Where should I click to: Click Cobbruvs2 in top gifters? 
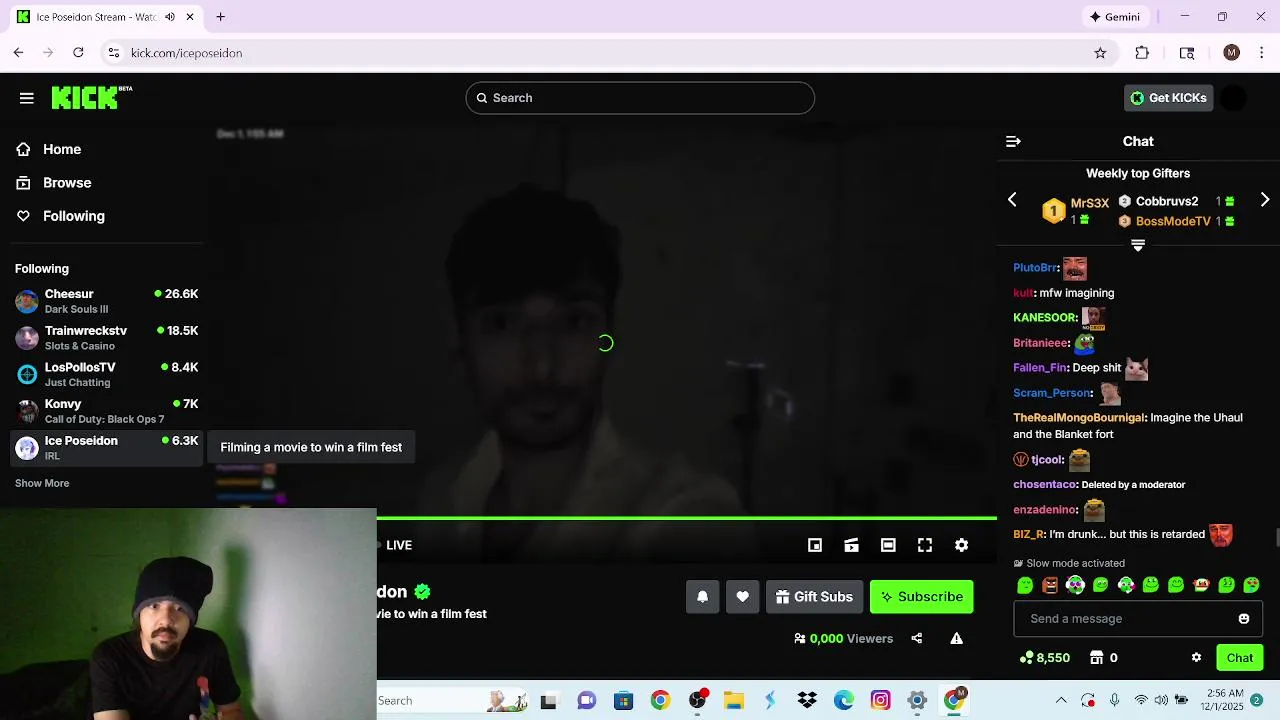pos(1166,201)
